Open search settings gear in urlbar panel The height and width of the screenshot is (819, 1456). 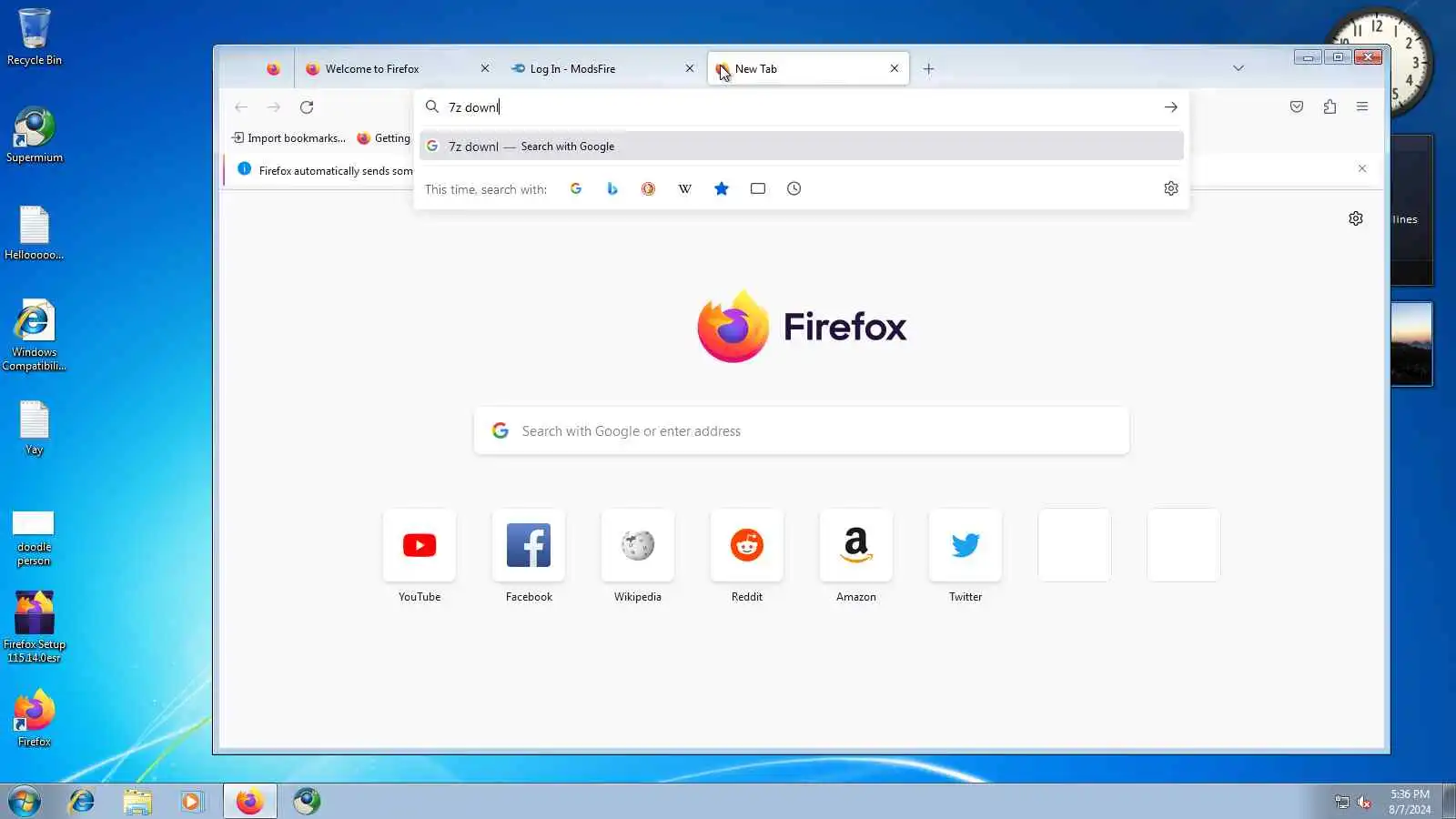[1171, 188]
